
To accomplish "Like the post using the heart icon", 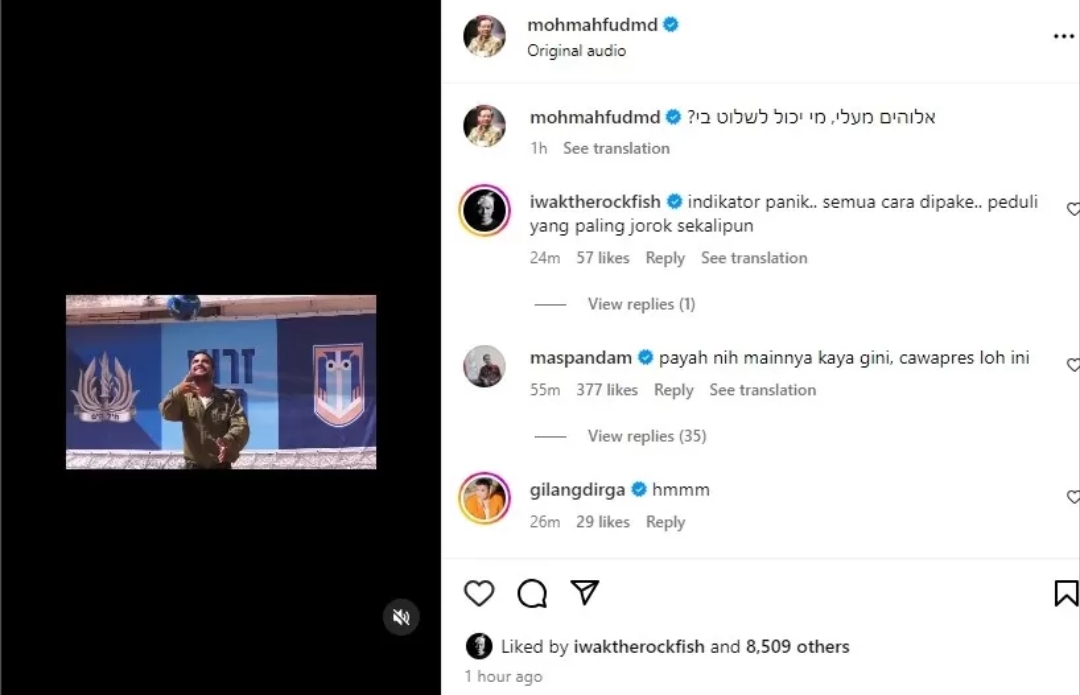I will 479,593.
